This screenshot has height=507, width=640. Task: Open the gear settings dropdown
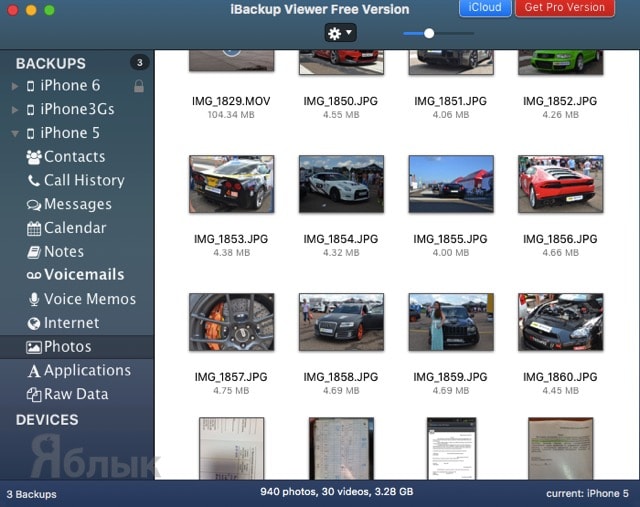339,33
